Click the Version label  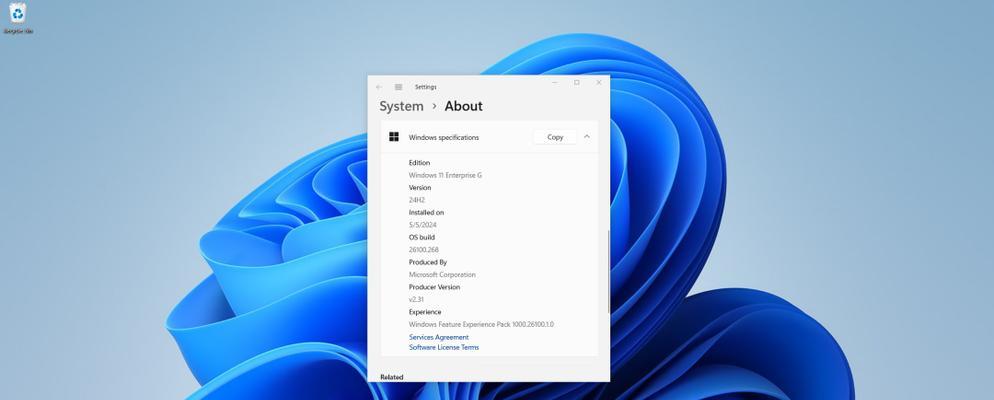(420, 188)
